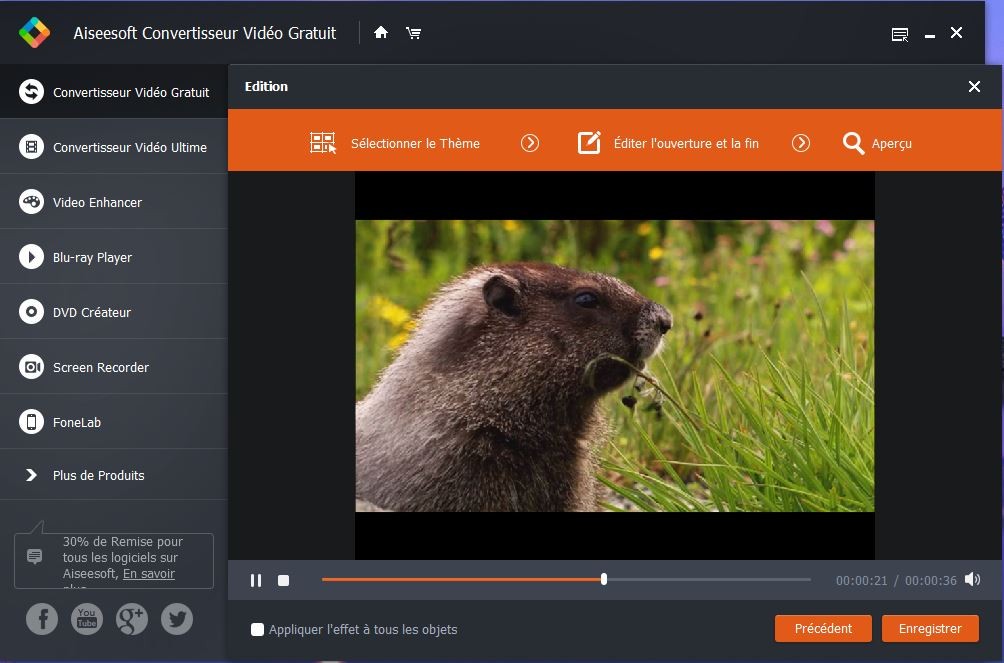The width and height of the screenshot is (1004, 663).
Task: Click the Convertisseur Vidéo Ultime film icon
Action: 31,147
